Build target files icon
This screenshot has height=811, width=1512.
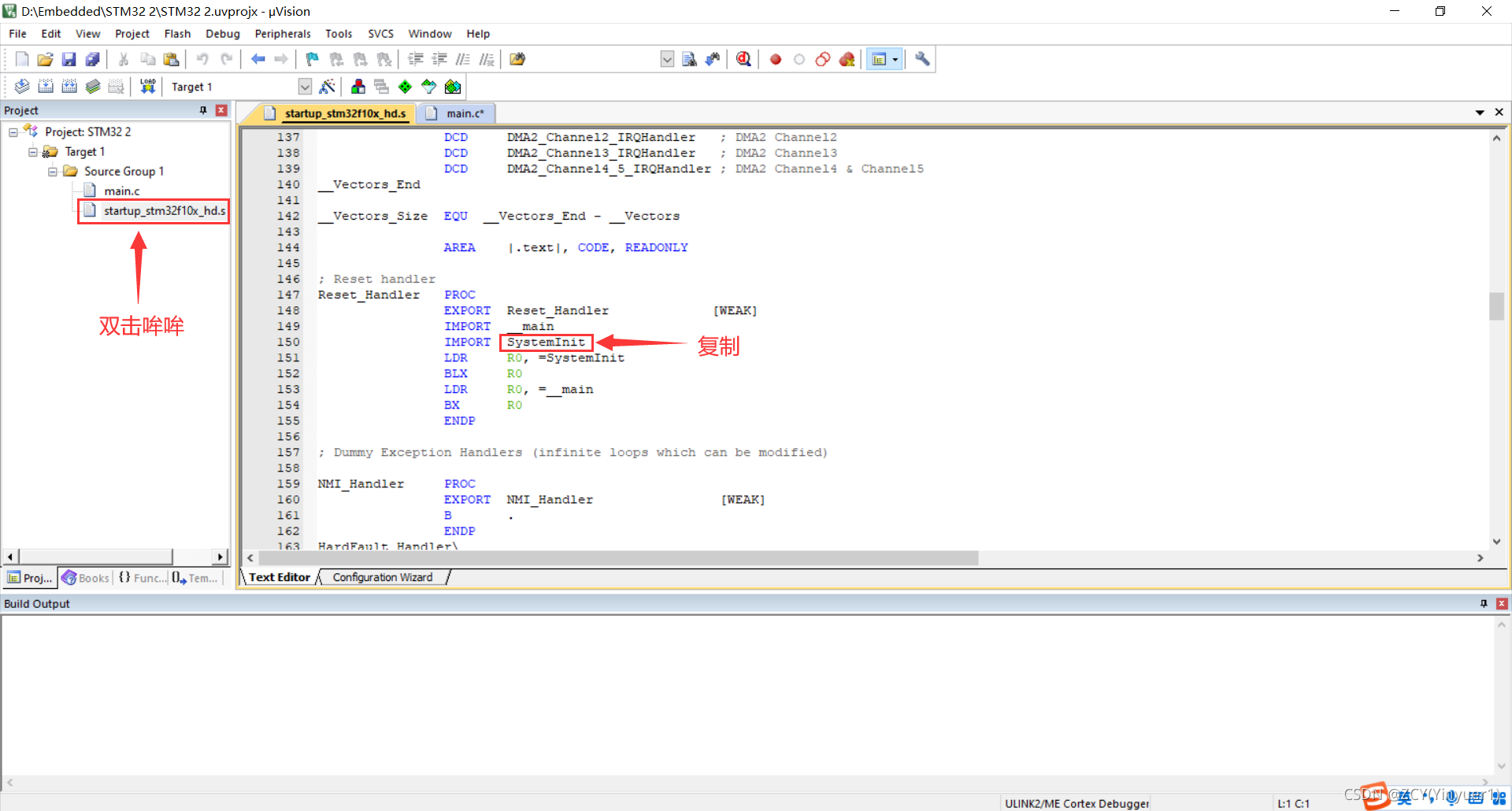click(x=46, y=87)
